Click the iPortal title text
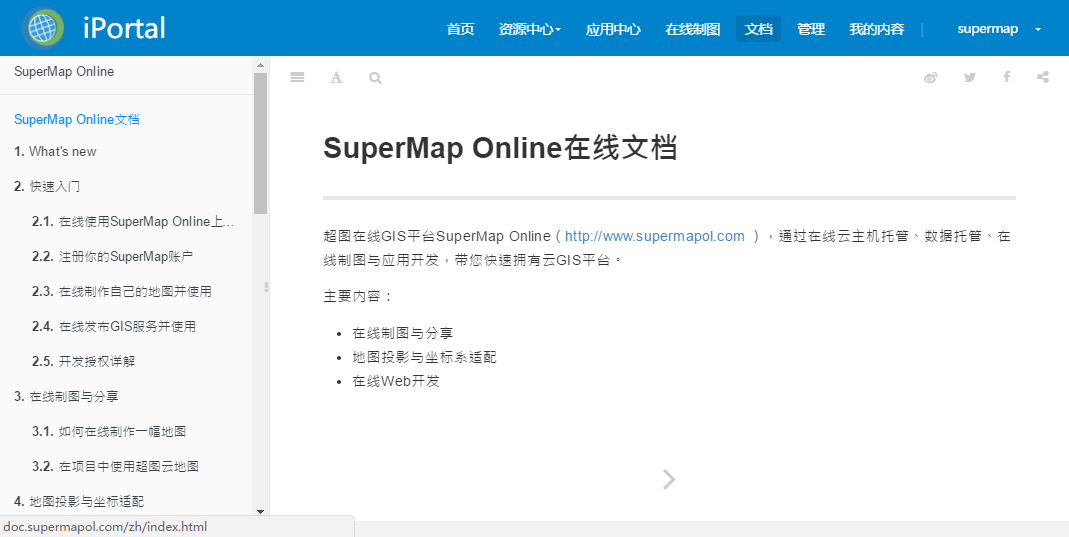This screenshot has width=1069, height=537. (124, 28)
